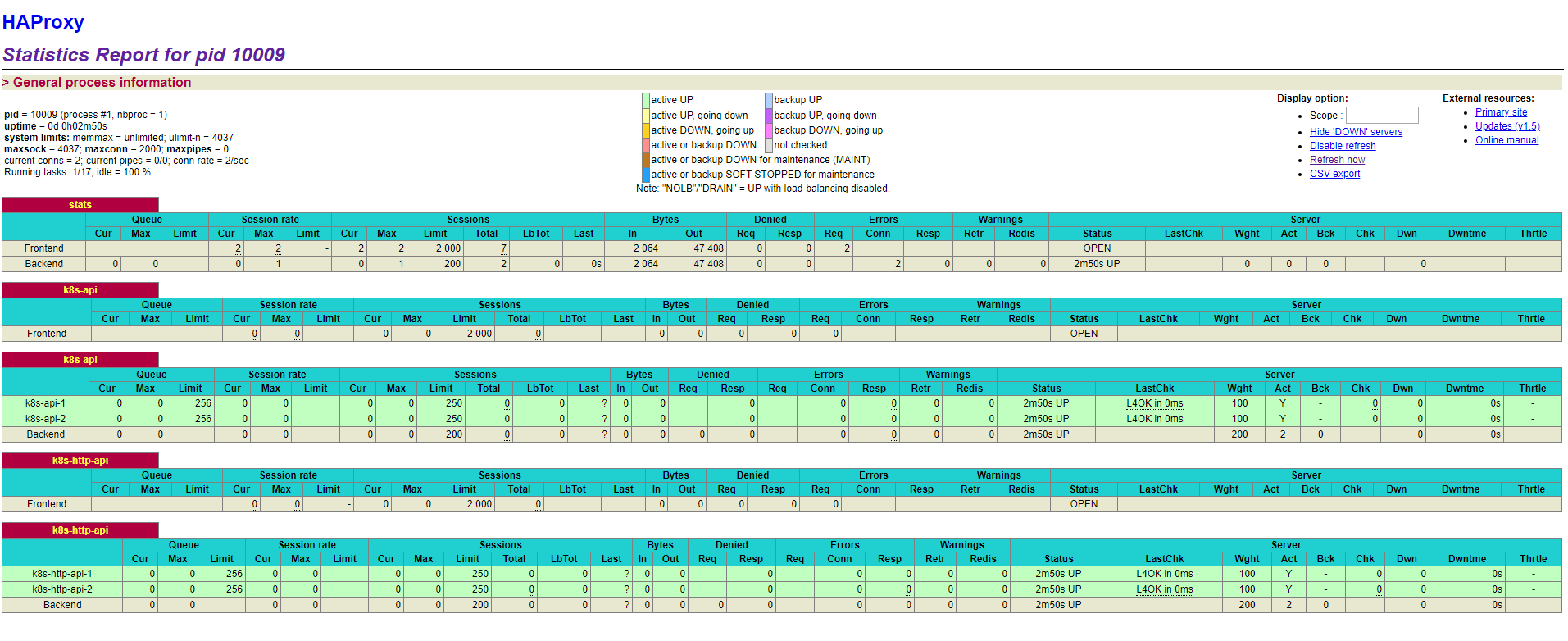Click the 'backup UP' legend color swatch

point(769,100)
